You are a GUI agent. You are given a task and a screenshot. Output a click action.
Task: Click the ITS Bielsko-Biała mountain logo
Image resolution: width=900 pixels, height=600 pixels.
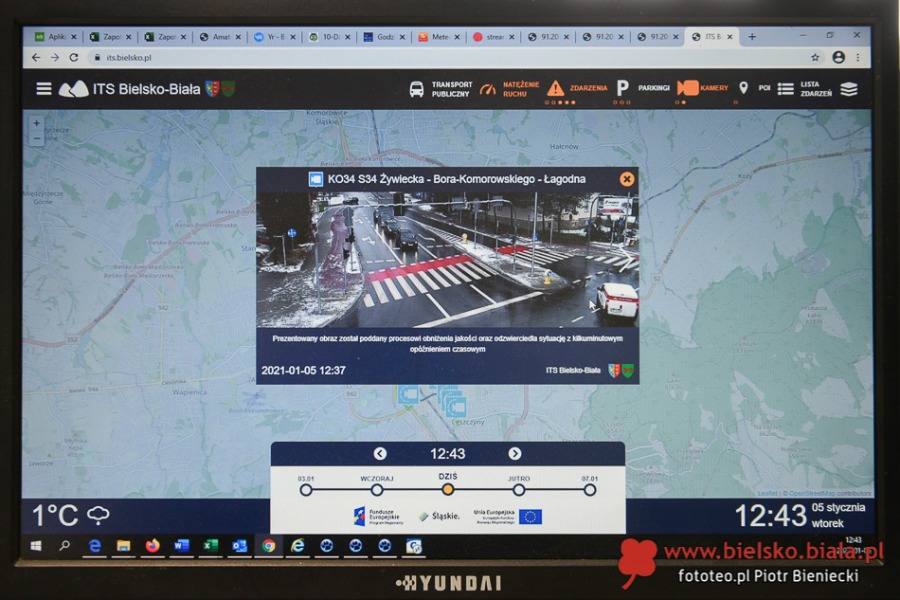[73, 89]
